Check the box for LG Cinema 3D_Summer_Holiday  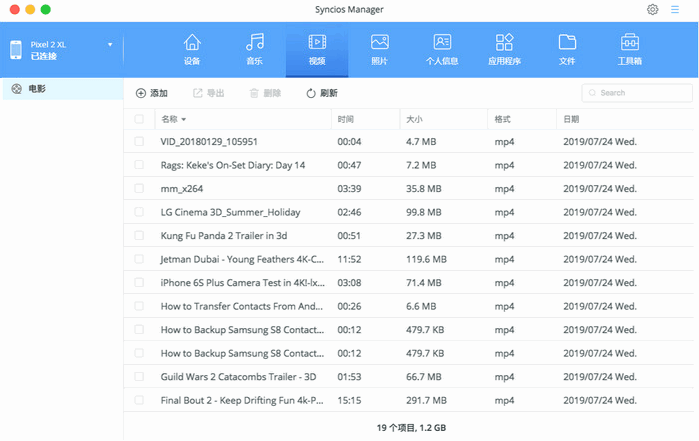[139, 212]
